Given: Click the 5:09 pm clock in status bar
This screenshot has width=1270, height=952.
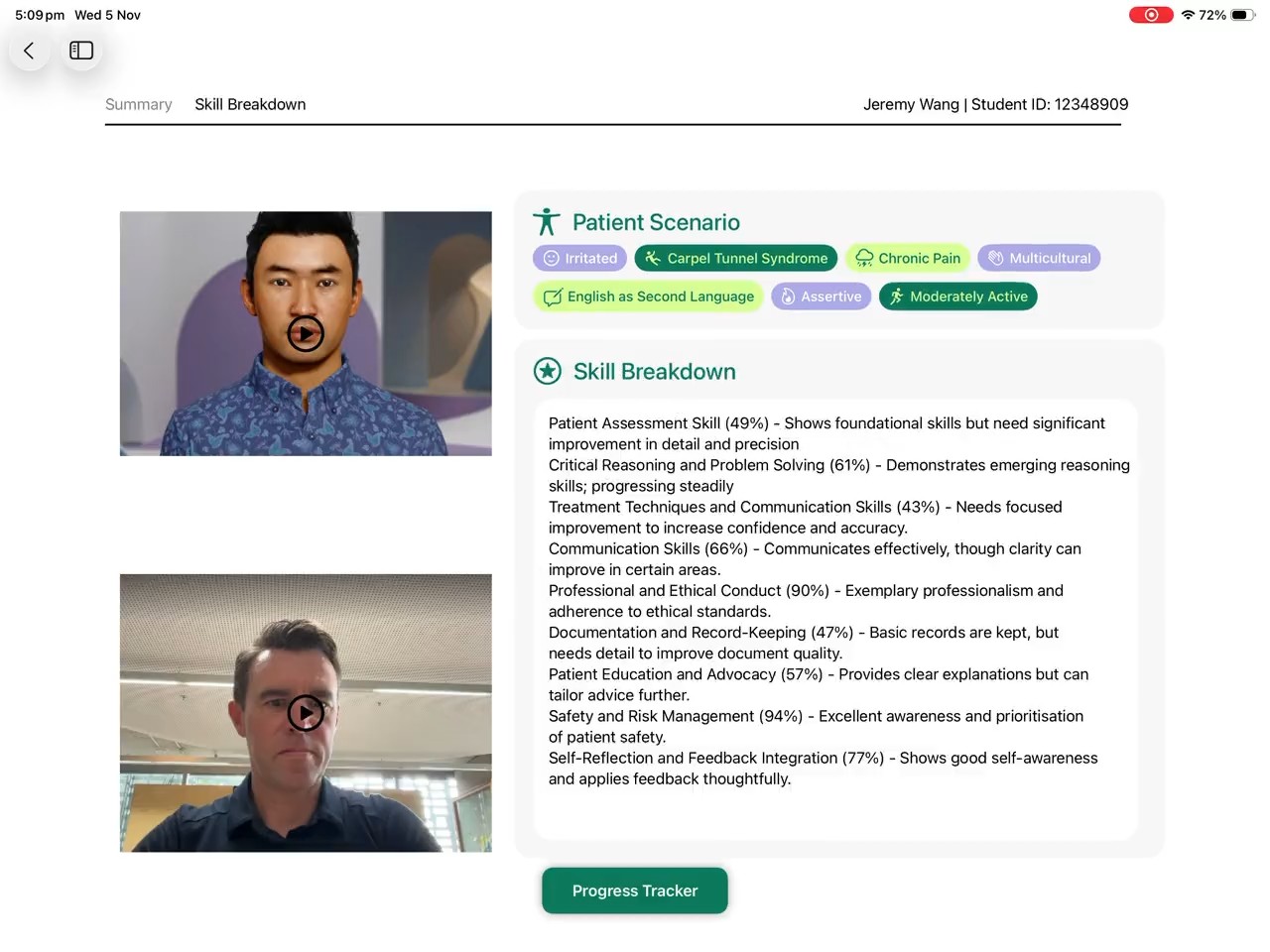Looking at the screenshot, I should tap(40, 15).
